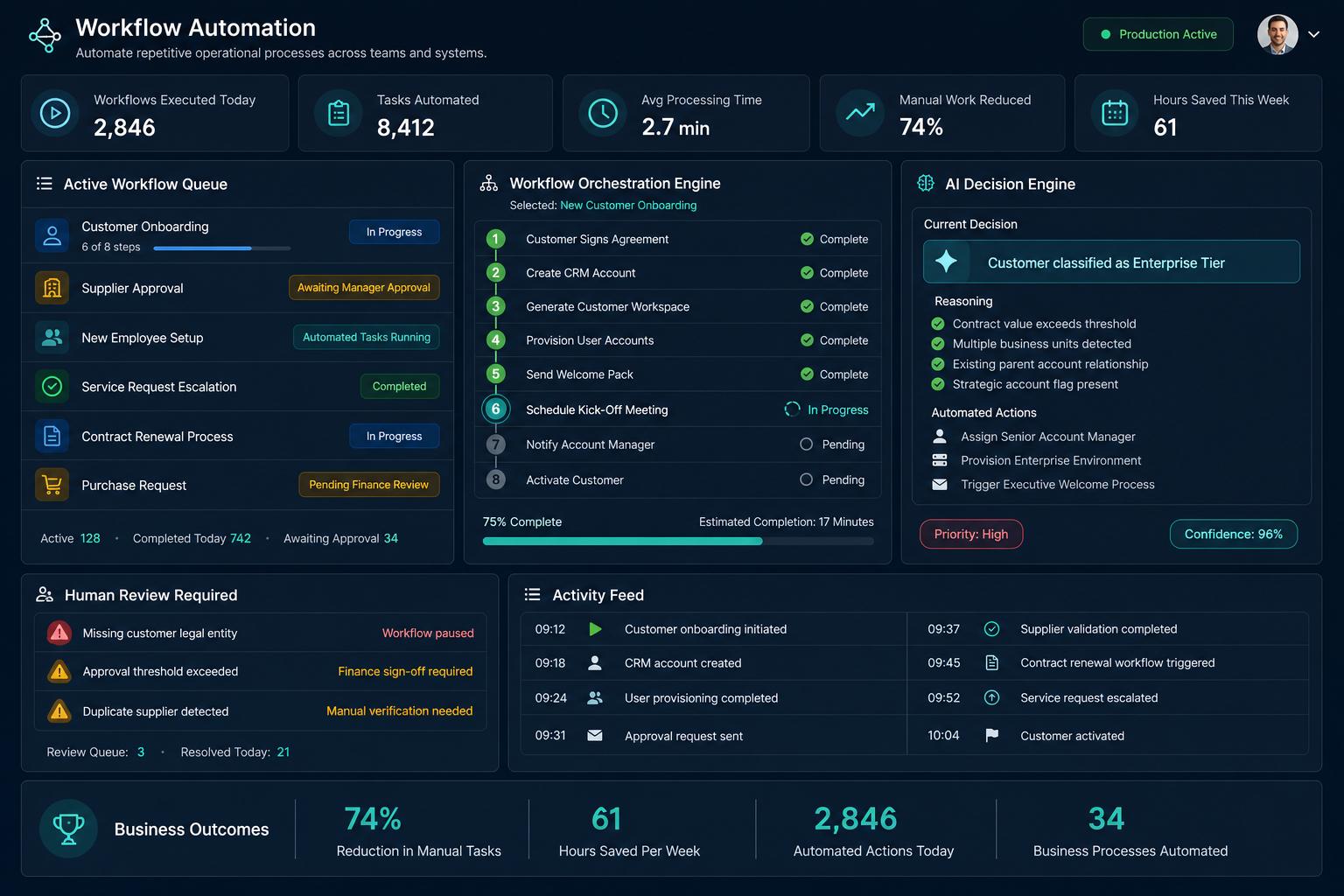Click the Manual verification needed link
The width and height of the screenshot is (1344, 896).
coord(399,710)
